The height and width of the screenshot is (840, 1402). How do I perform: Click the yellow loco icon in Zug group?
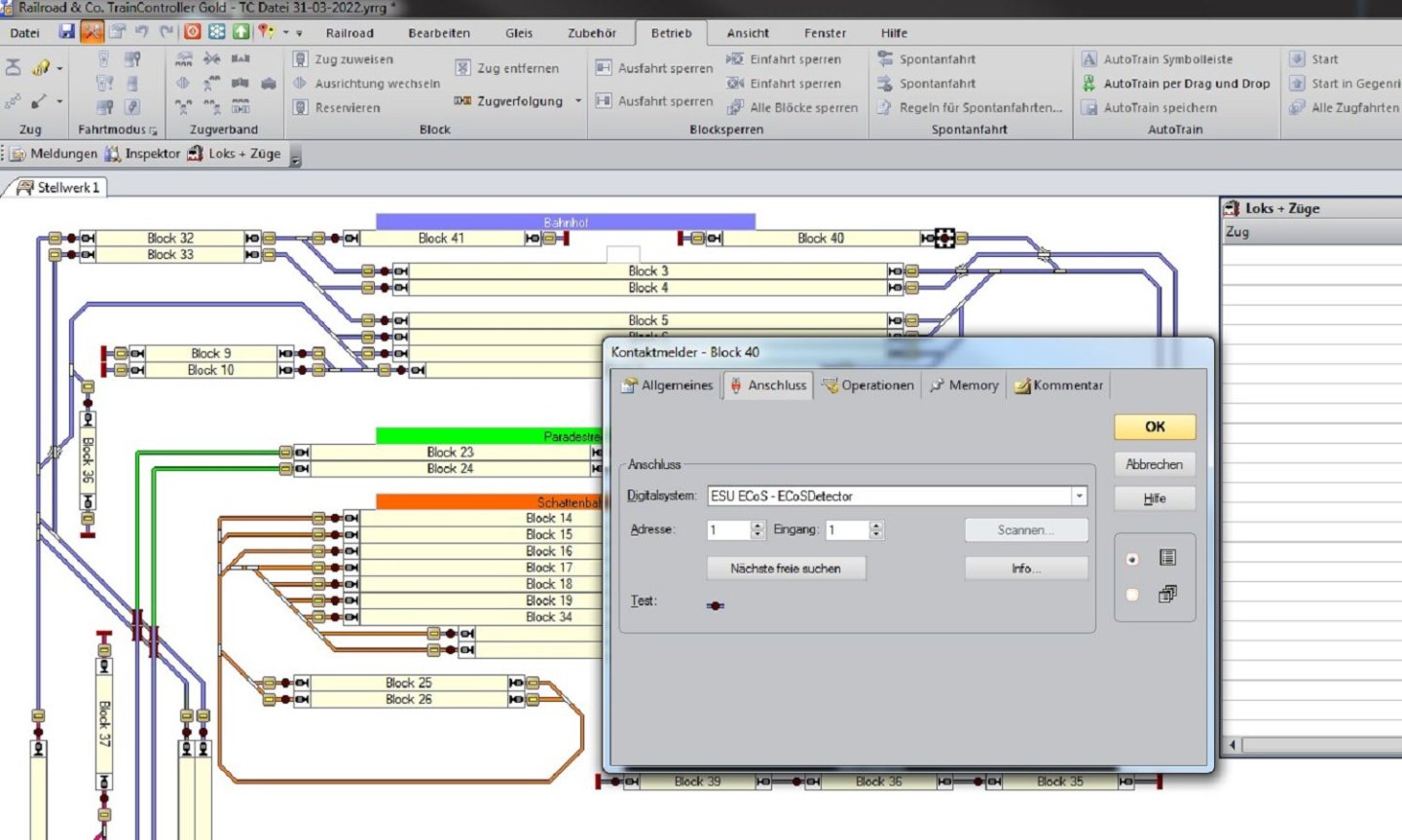tap(41, 68)
